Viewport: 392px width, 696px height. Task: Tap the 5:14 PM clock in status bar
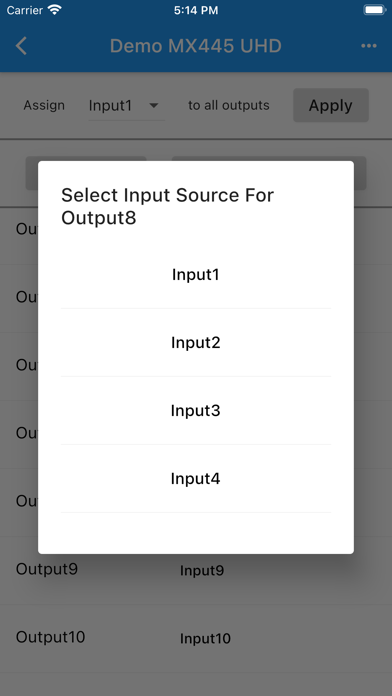click(196, 10)
